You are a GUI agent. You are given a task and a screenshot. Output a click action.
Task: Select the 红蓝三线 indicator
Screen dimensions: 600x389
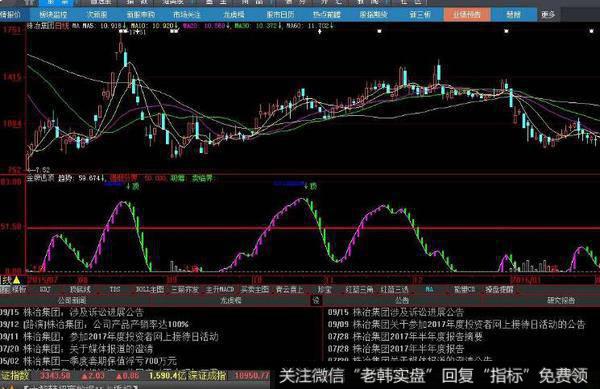pyautogui.click(x=394, y=290)
